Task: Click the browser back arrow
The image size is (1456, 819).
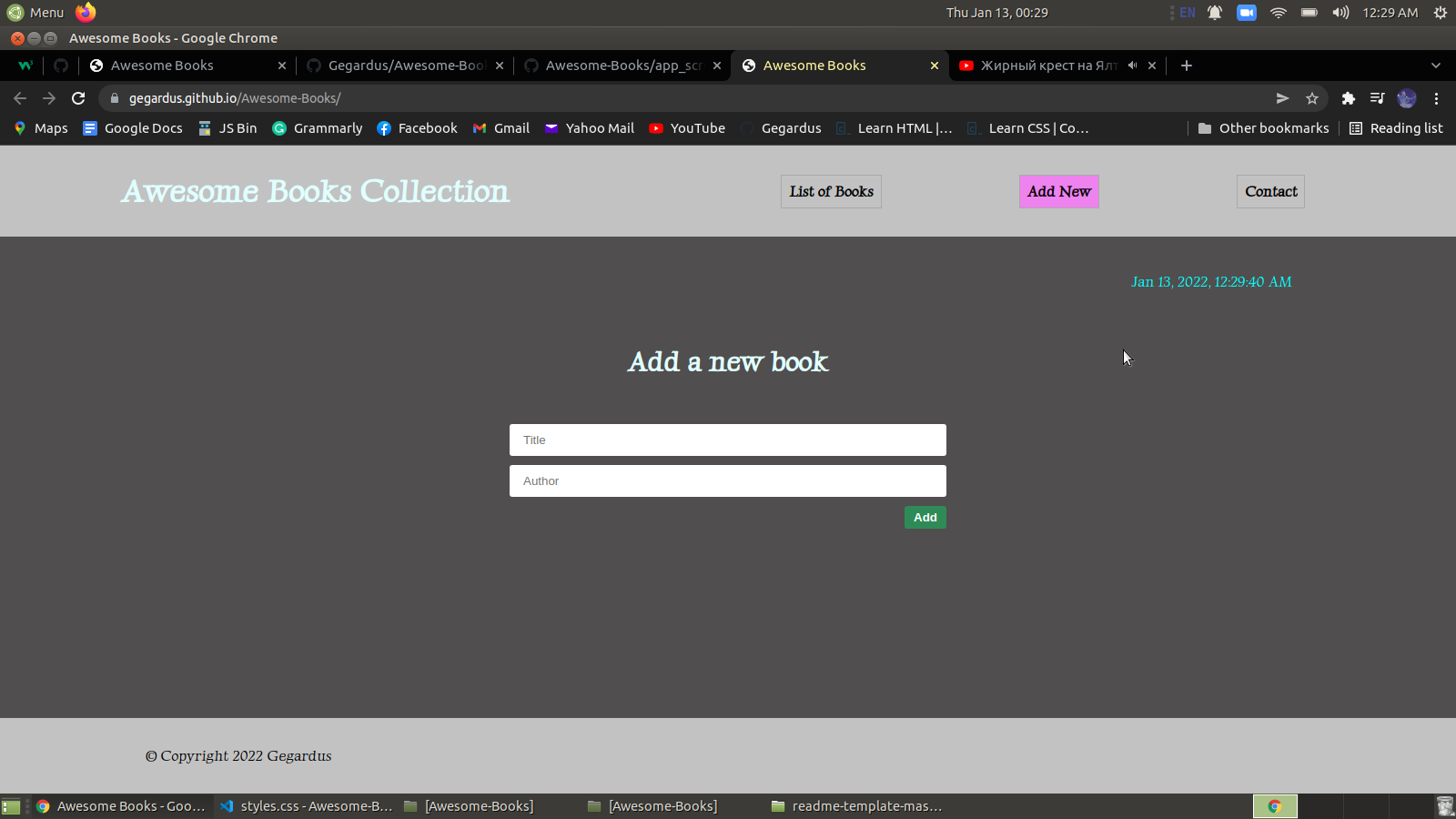Action: coord(20,98)
